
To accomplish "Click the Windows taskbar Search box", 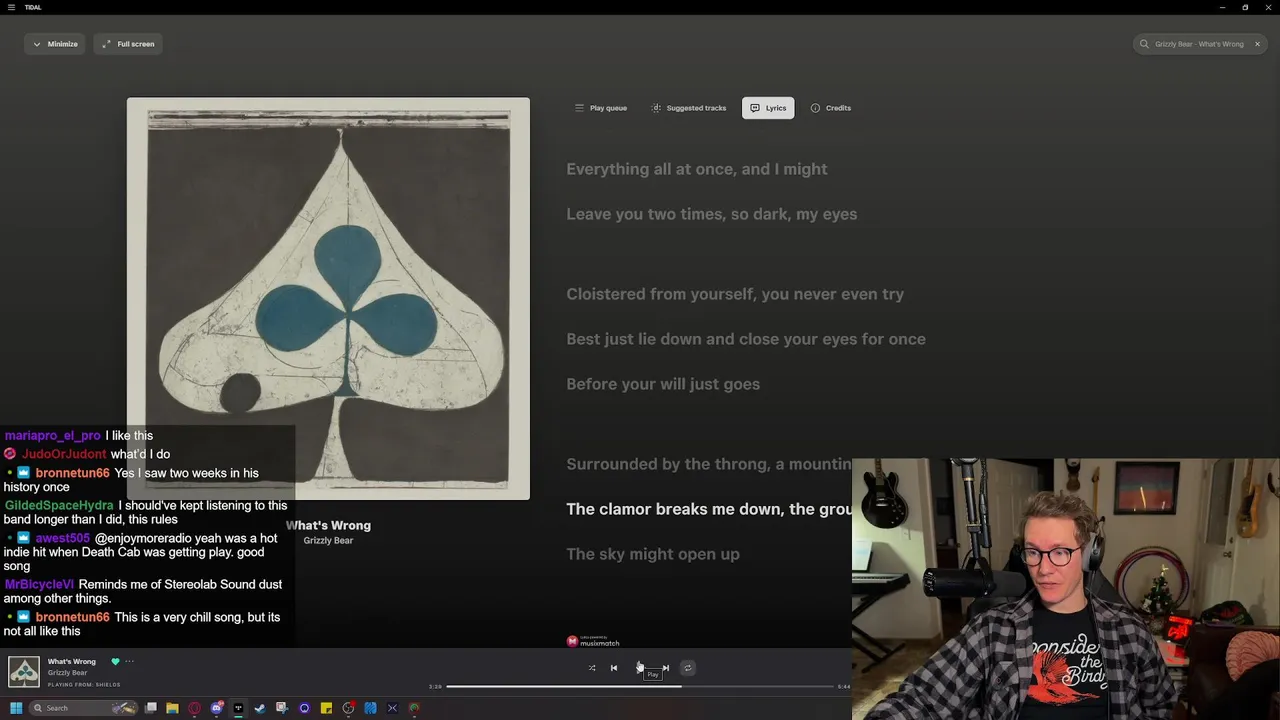I will (x=84, y=708).
